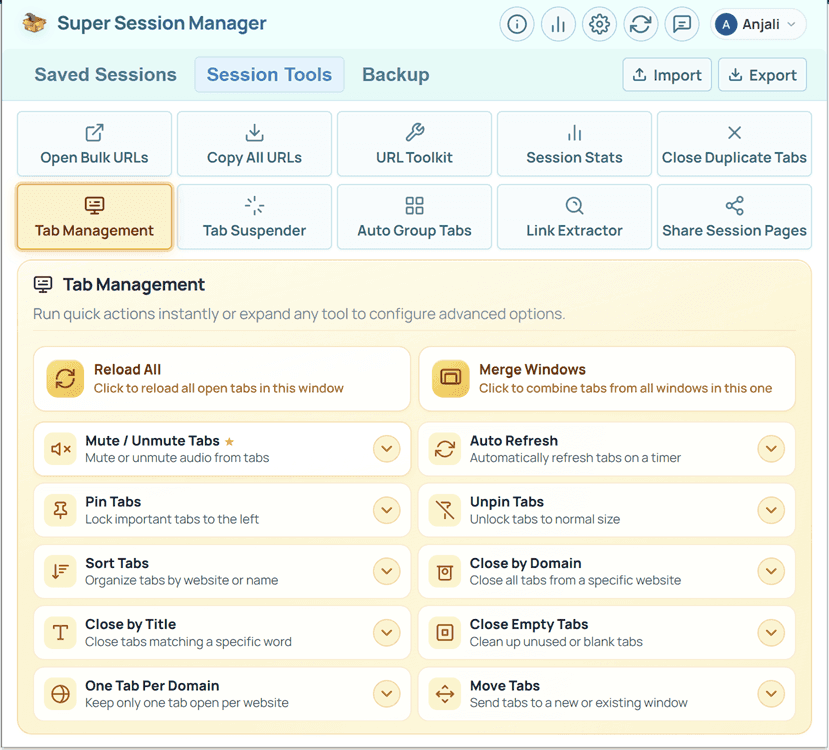Run Close Duplicate Tabs tool
Viewport: 829px width, 750px height.
pos(734,144)
